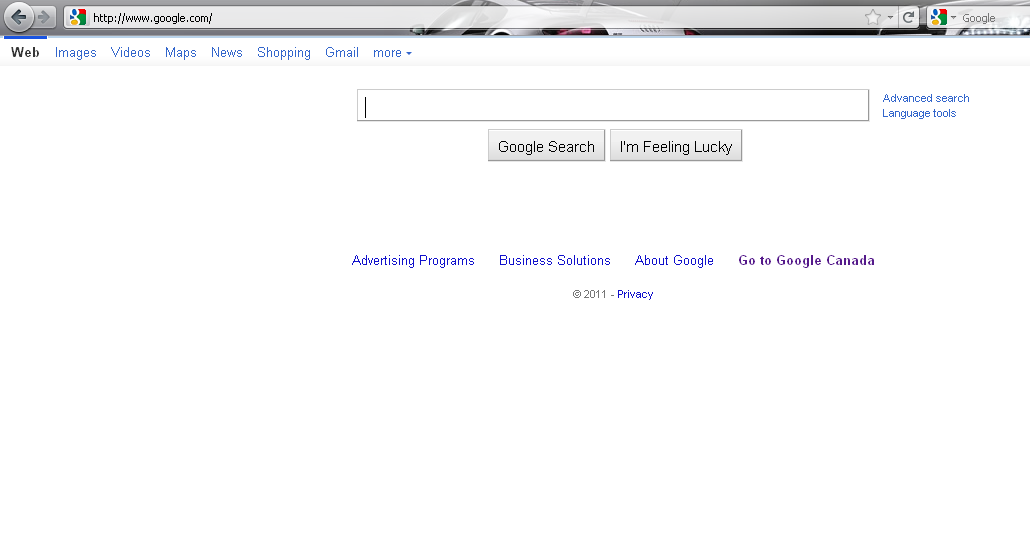The image size is (1030, 535).
Task: Click the URL address bar text
Action: point(152,18)
